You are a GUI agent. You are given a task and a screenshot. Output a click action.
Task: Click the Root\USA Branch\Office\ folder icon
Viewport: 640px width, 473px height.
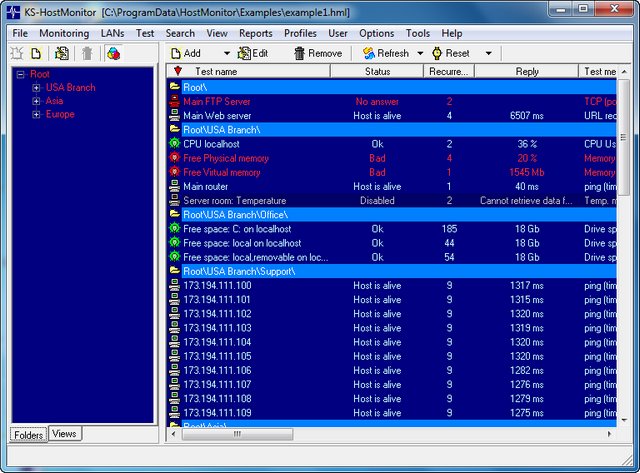(x=175, y=215)
